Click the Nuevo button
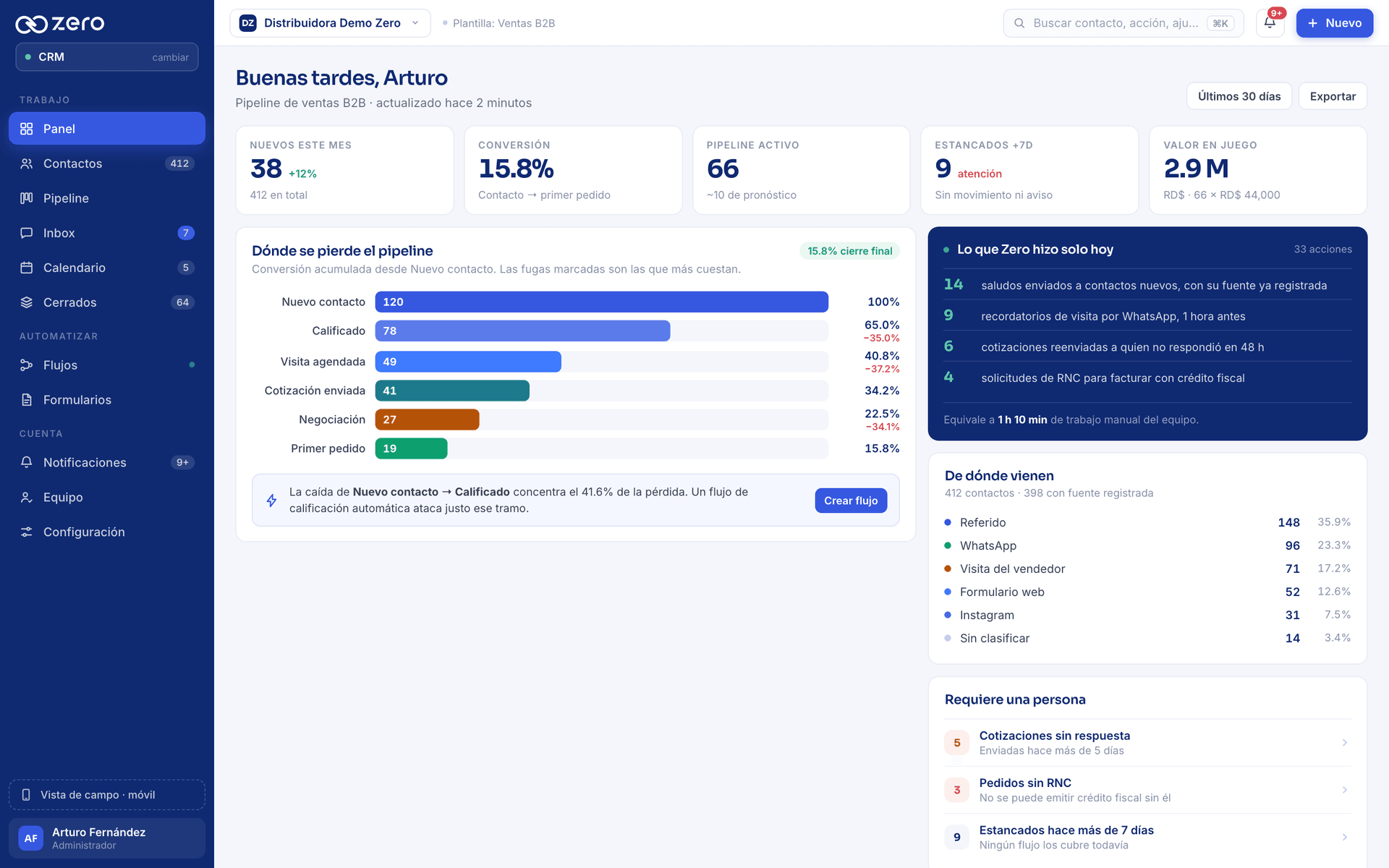Screen dimensions: 1389x868 [x=1335, y=23]
